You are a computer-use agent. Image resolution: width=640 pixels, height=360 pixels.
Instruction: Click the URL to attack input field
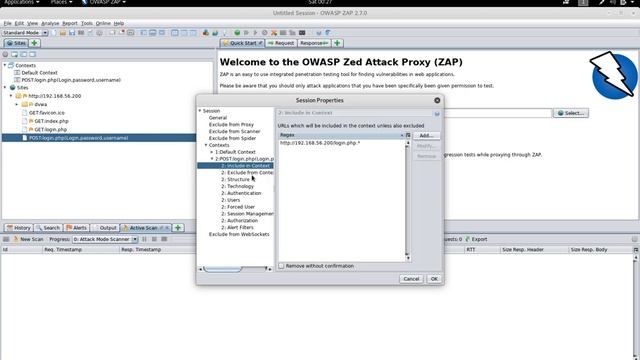(x=498, y=113)
